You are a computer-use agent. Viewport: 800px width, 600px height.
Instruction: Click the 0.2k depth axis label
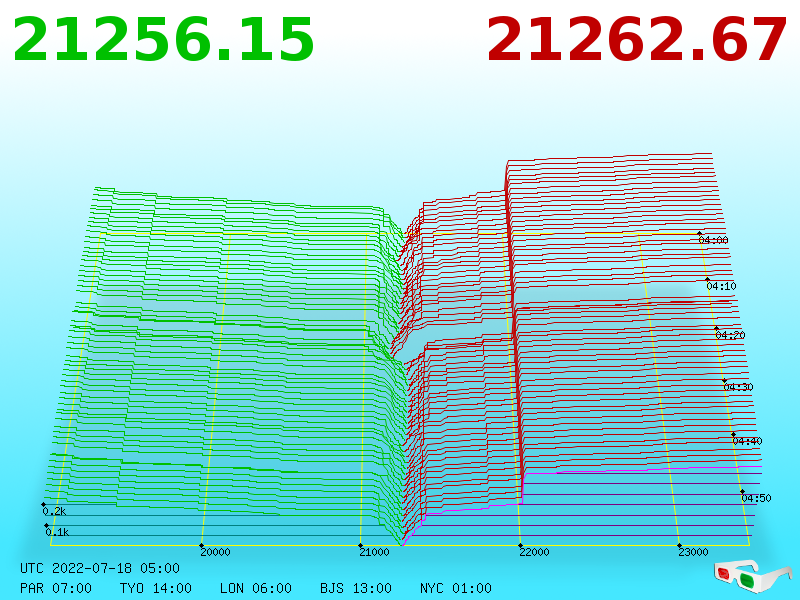click(x=55, y=511)
